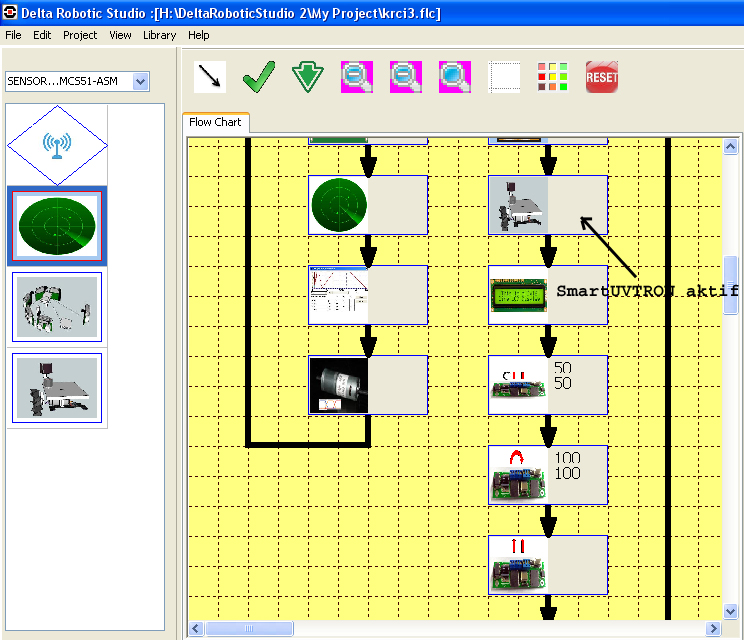The width and height of the screenshot is (744, 640).
Task: Click the leftmost magnifier zoom icon
Action: (357, 77)
